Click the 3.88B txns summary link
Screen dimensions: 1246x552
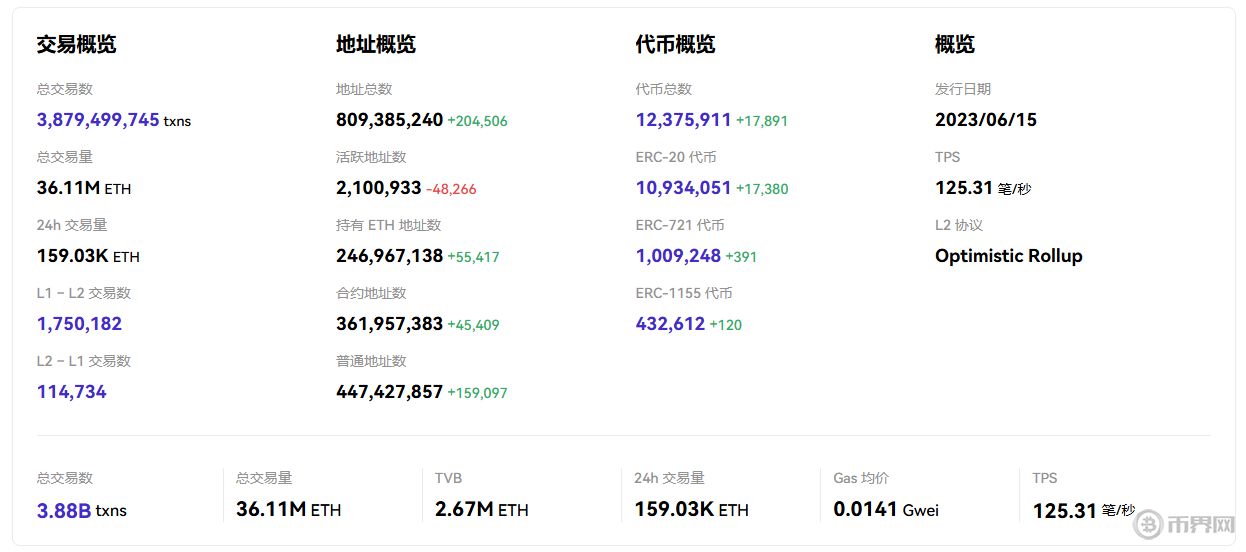click(64, 510)
